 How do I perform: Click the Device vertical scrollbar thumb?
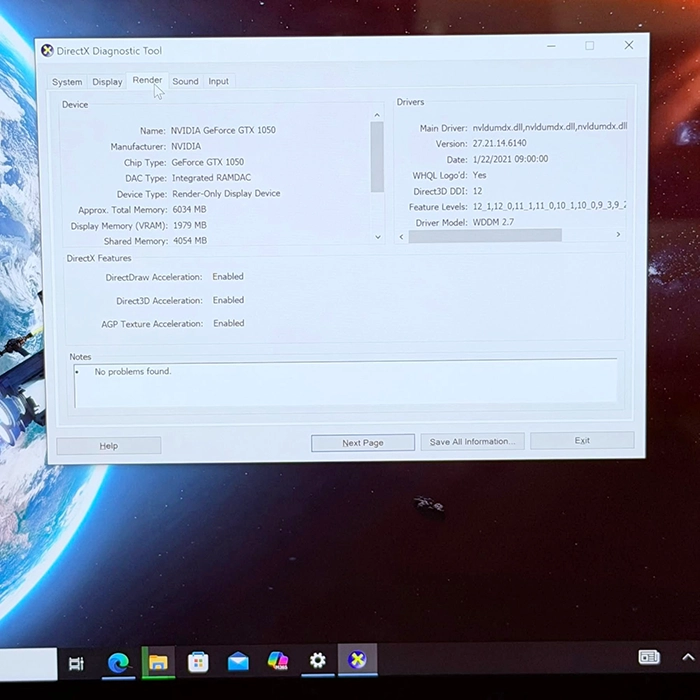pos(377,157)
